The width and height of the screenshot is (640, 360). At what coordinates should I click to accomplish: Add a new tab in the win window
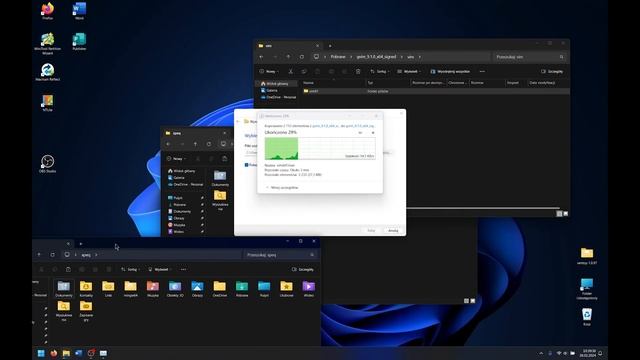point(330,46)
